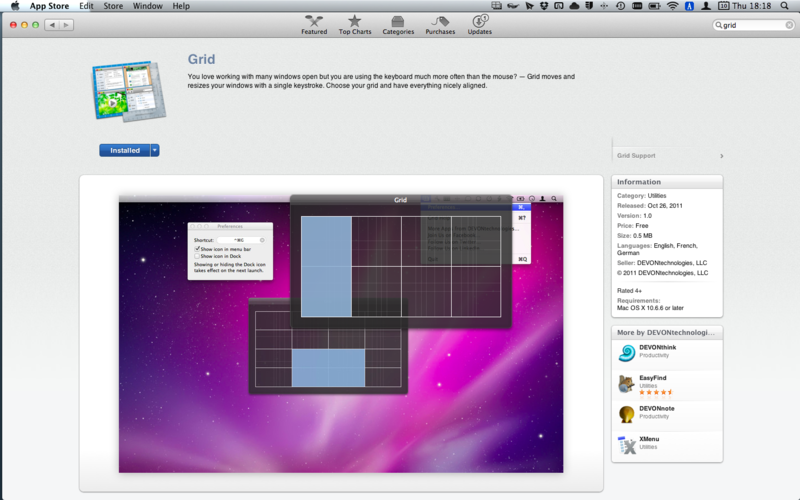This screenshot has height=500, width=800.
Task: Click the EasyFind app icon
Action: (627, 383)
